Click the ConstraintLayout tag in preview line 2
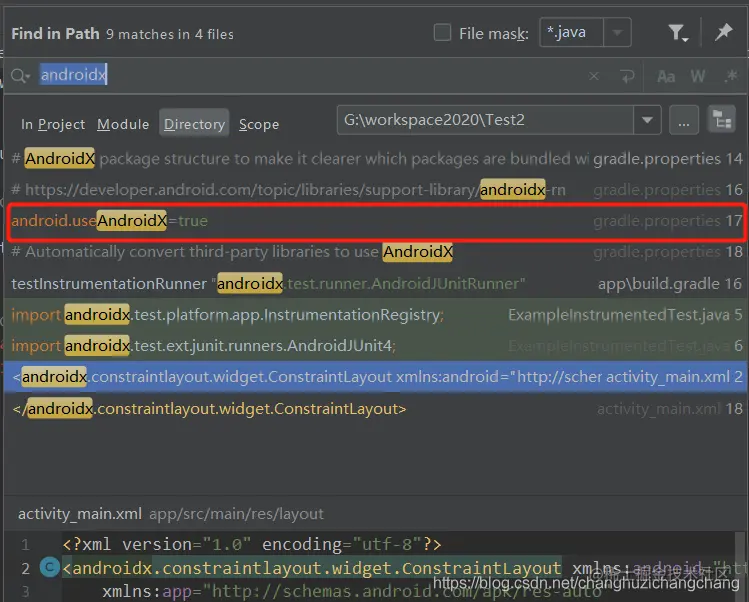The width and height of the screenshot is (749, 602). pyautogui.click(x=312, y=568)
